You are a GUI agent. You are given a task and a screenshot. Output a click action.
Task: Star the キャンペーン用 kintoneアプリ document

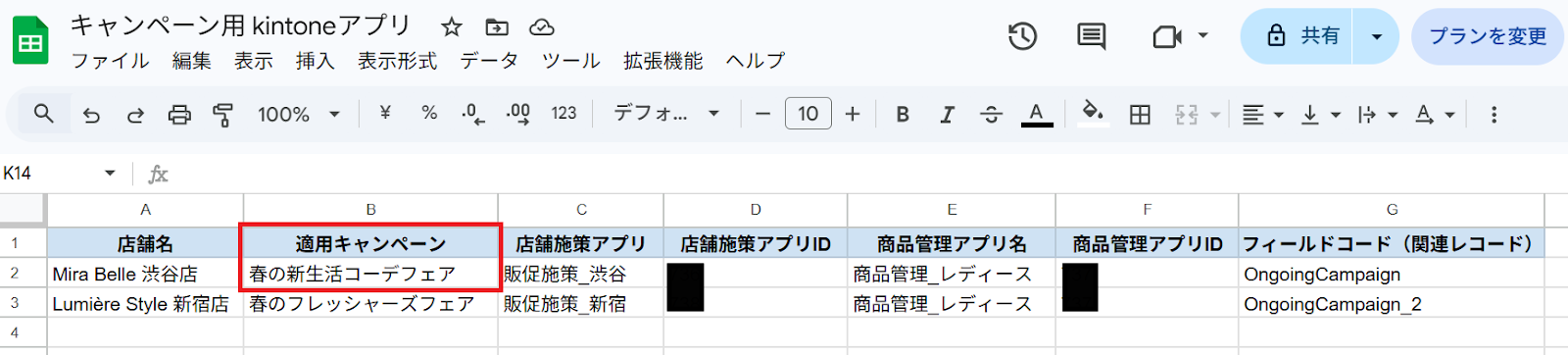click(x=451, y=27)
